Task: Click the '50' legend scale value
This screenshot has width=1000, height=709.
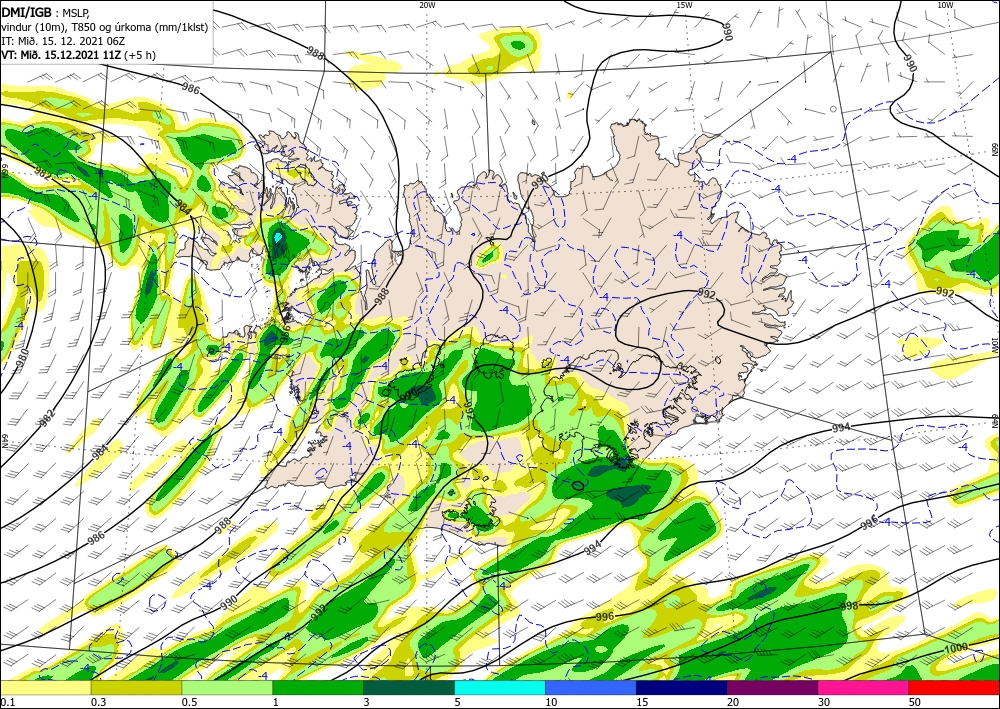Action: (915, 702)
